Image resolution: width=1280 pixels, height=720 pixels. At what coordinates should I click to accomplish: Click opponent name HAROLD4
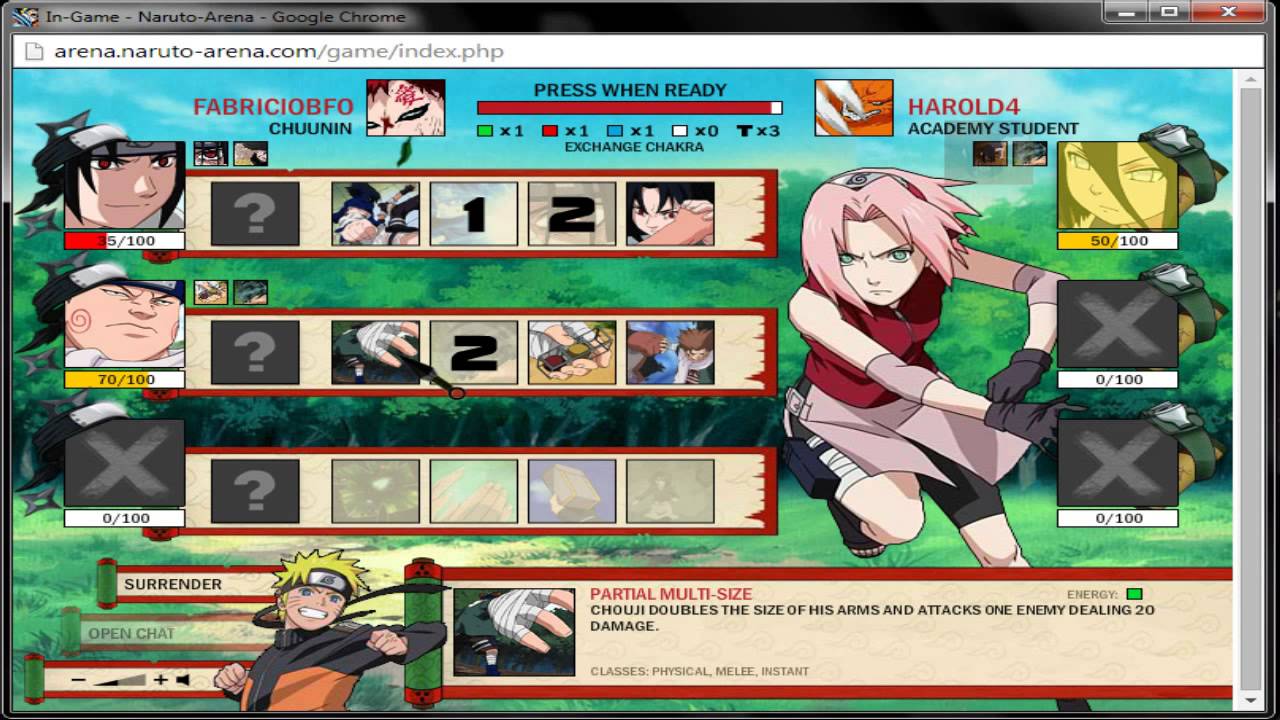(x=963, y=107)
